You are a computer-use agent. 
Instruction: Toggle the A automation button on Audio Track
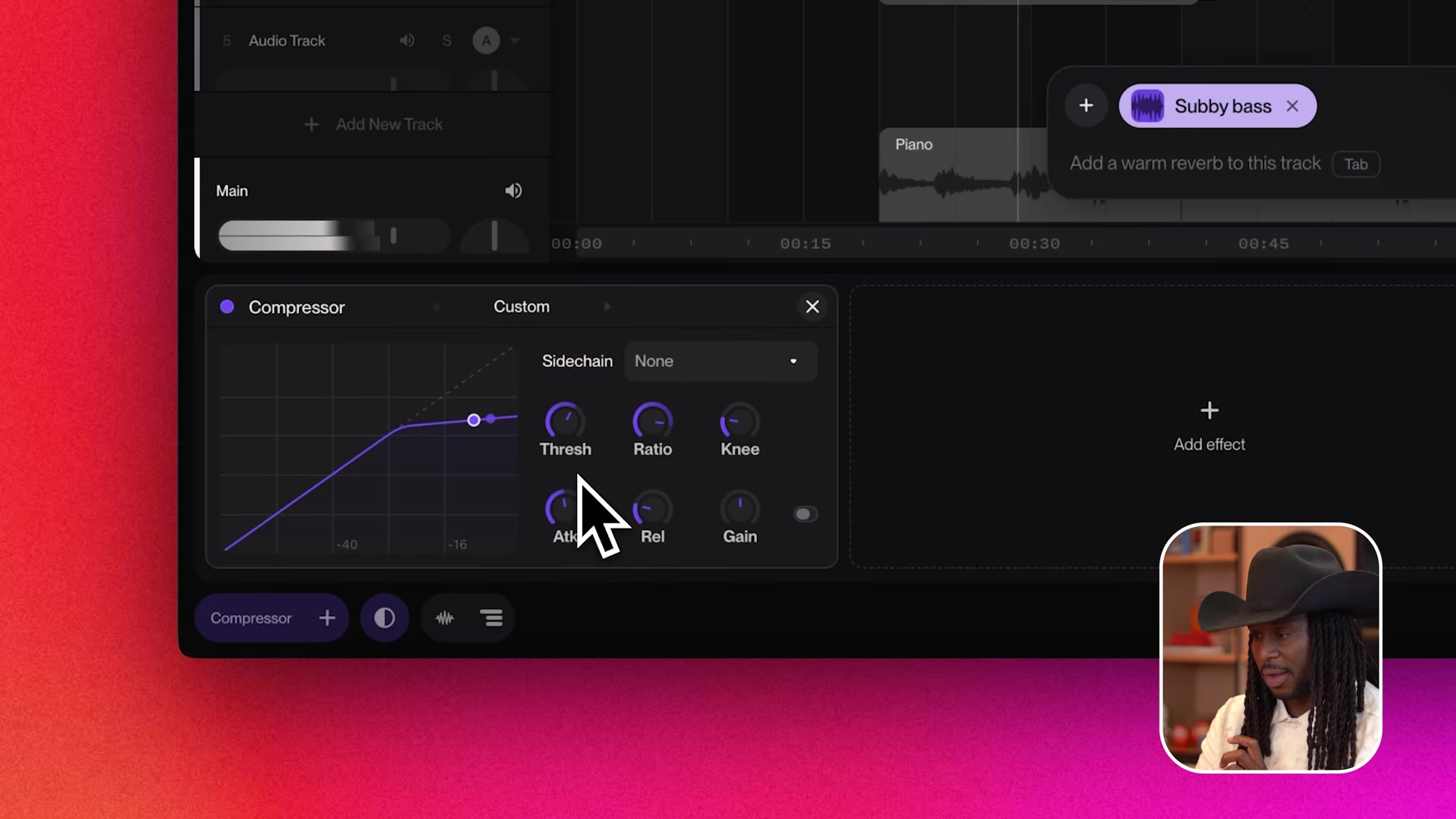[x=486, y=40]
